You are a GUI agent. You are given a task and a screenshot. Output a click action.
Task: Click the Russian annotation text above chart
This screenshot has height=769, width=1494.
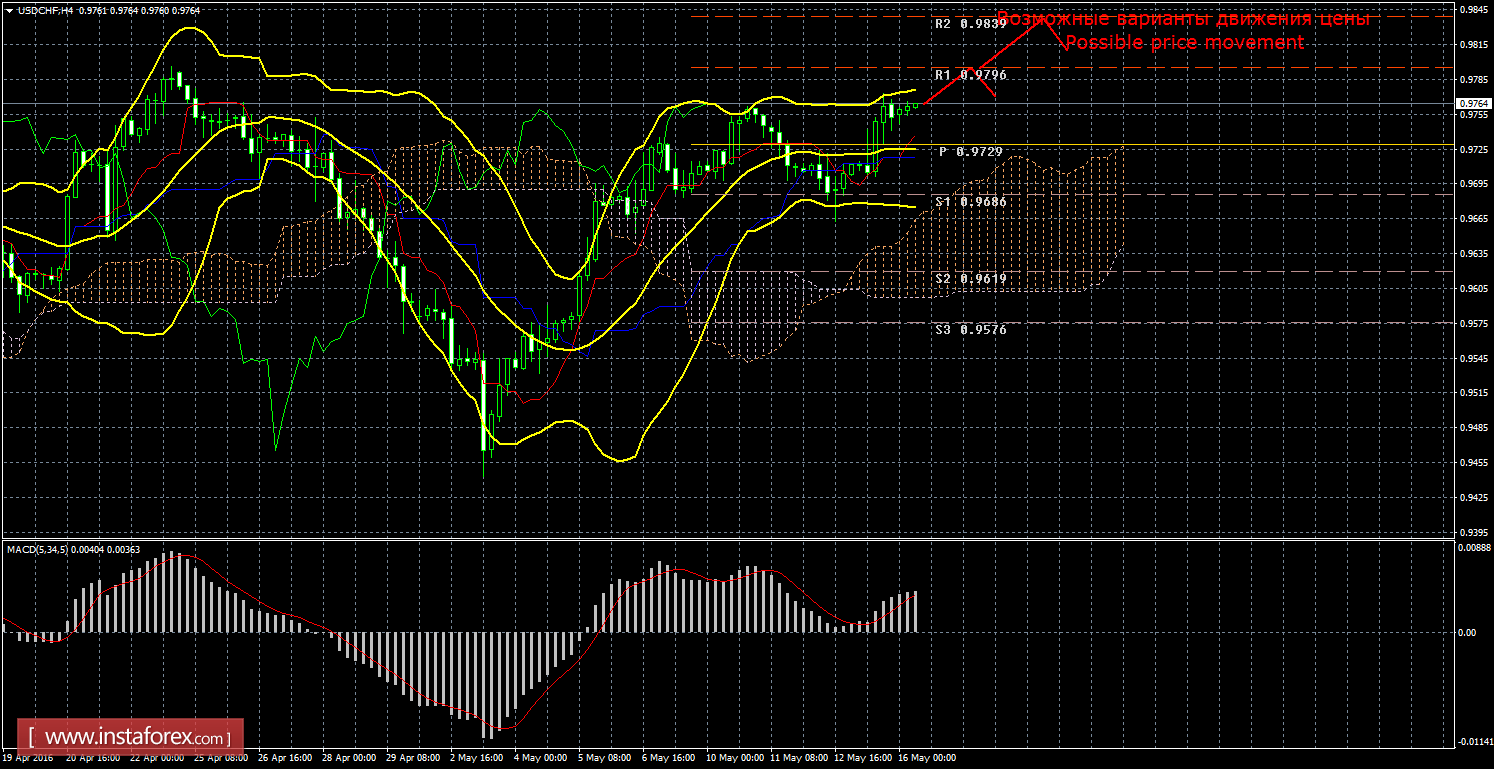pyautogui.click(x=1184, y=19)
